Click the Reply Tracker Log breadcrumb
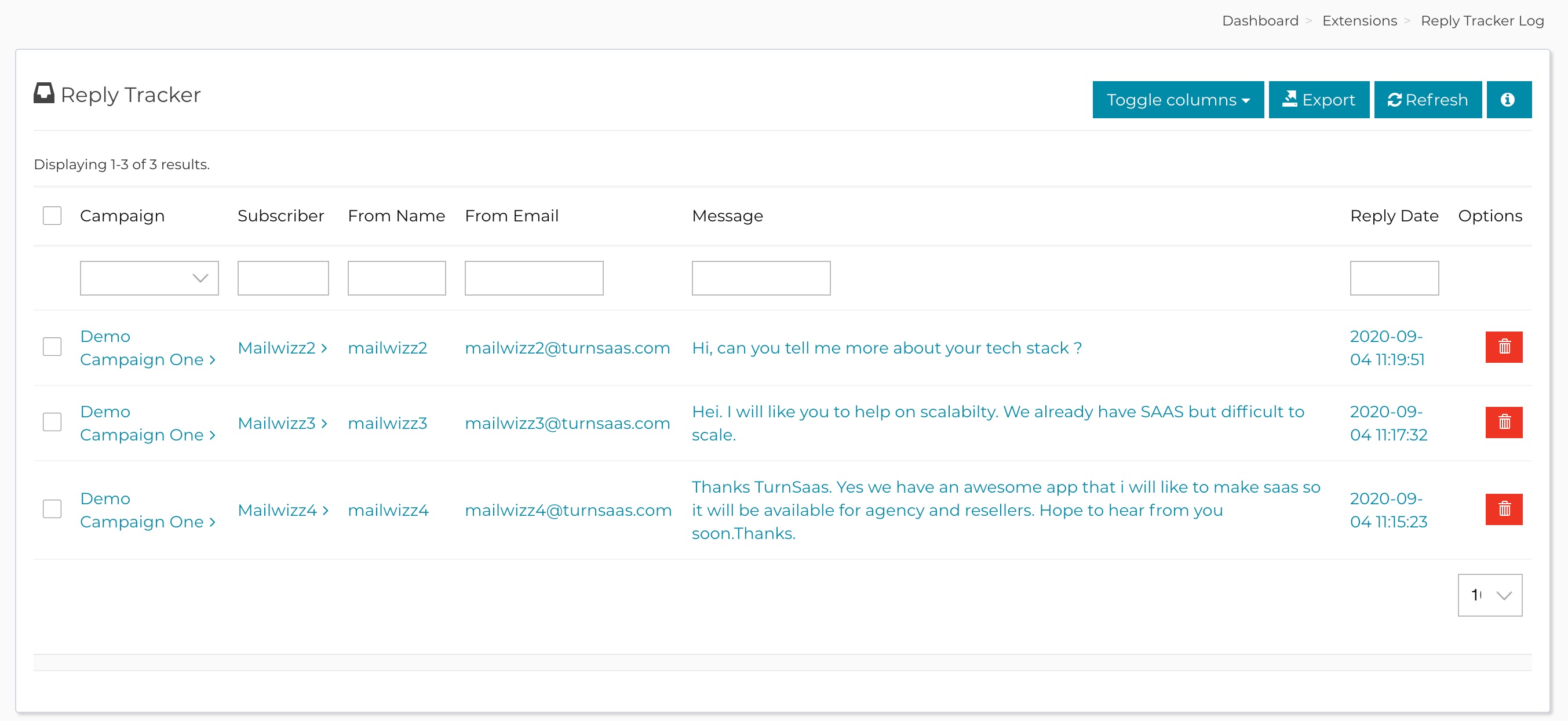This screenshot has width=1568, height=721. coord(1482,21)
